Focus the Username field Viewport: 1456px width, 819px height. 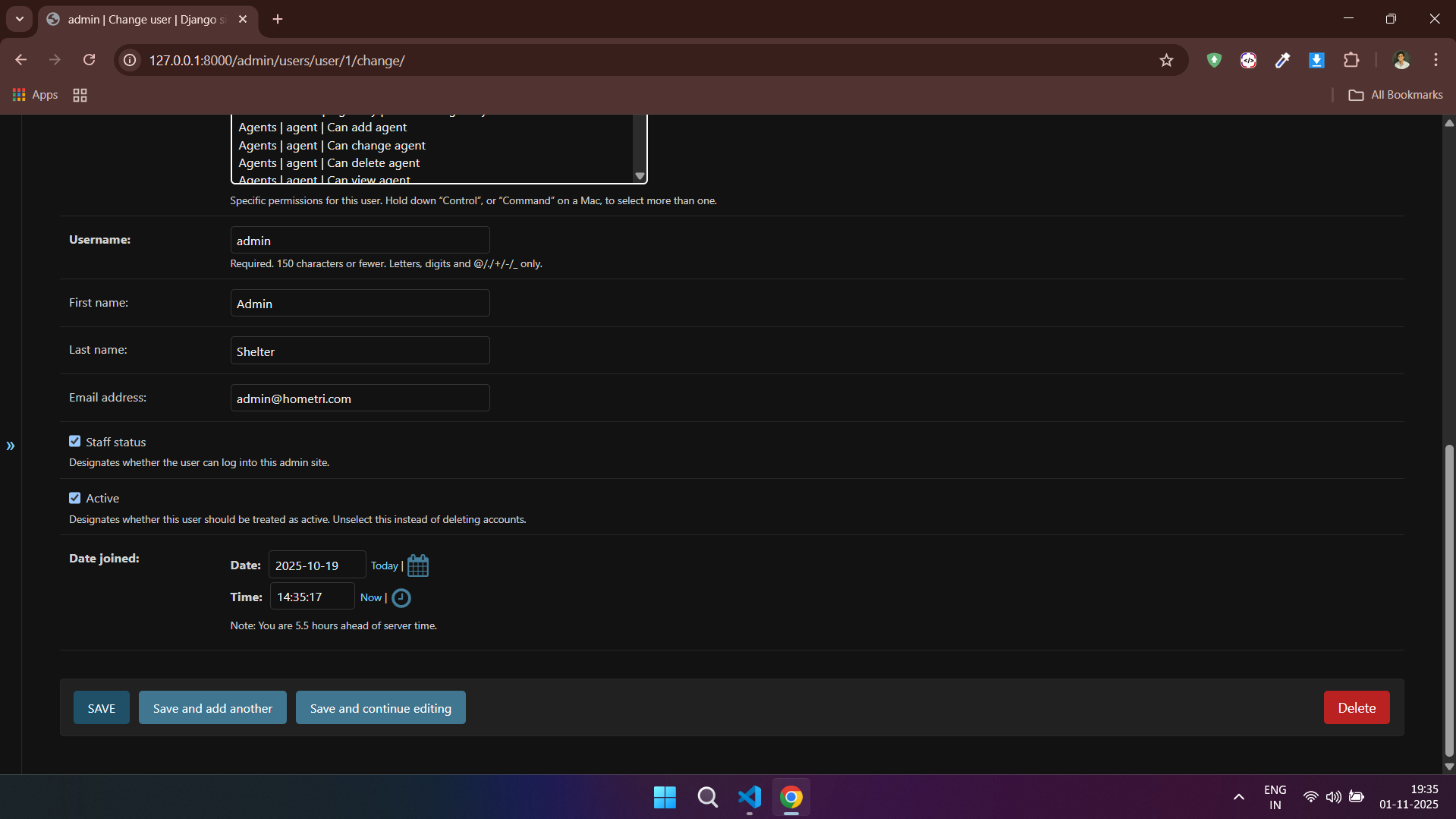coord(360,241)
